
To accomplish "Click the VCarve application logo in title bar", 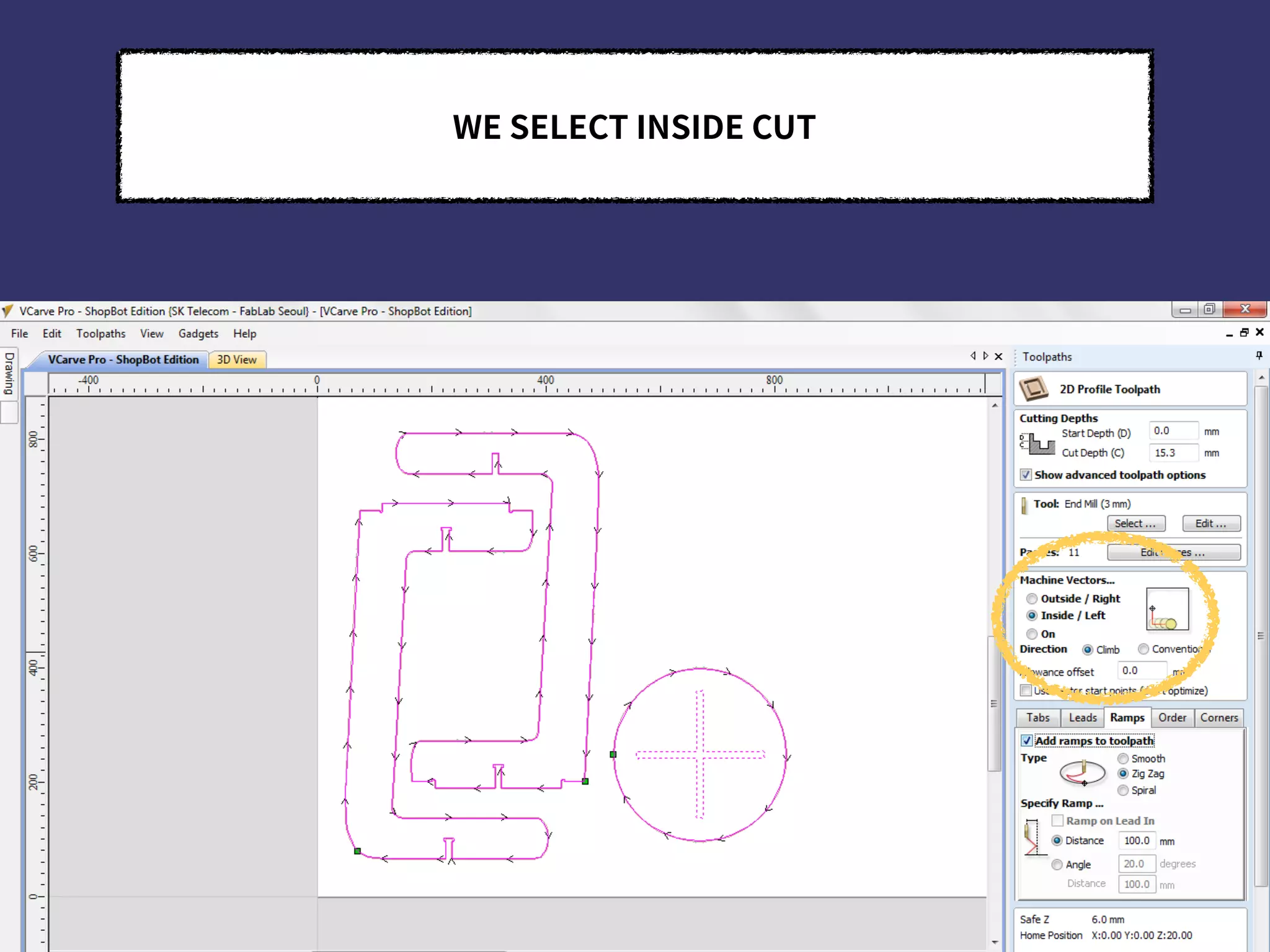I will click(8, 311).
